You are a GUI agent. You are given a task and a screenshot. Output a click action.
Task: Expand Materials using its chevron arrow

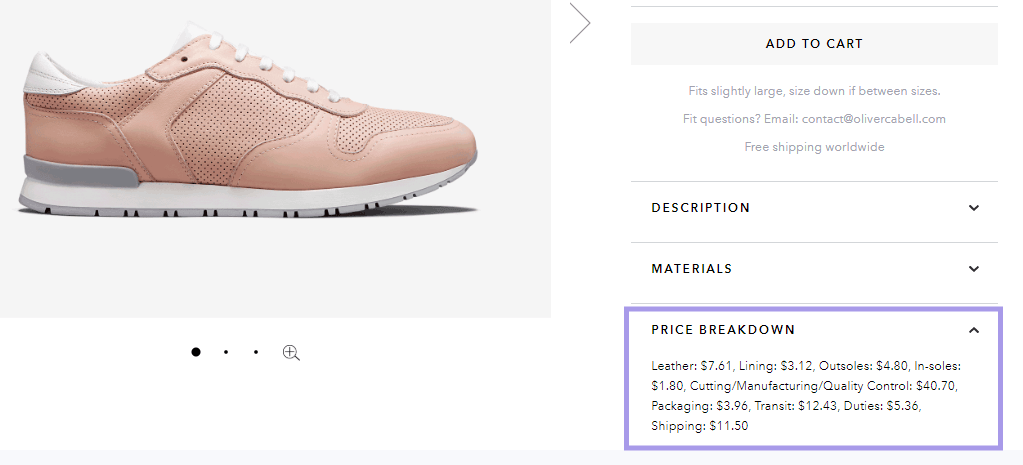(x=973, y=269)
